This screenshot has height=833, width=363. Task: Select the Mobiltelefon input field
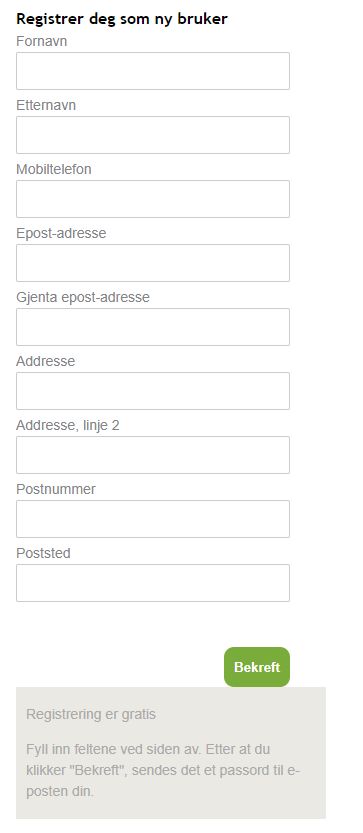(153, 199)
